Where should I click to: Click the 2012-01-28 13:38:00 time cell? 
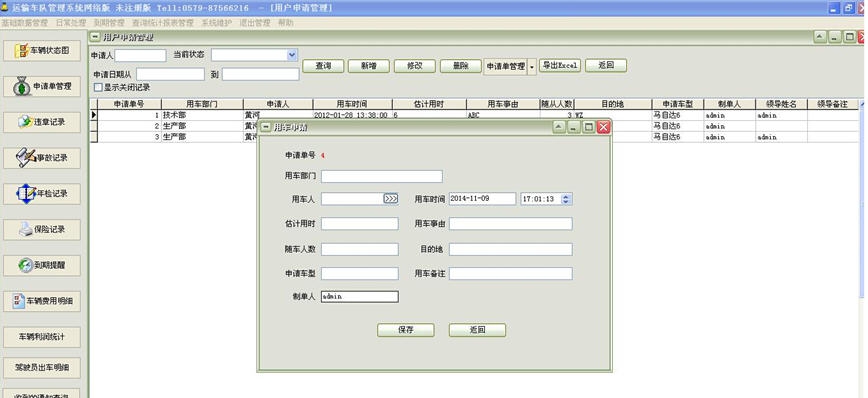[x=352, y=115]
